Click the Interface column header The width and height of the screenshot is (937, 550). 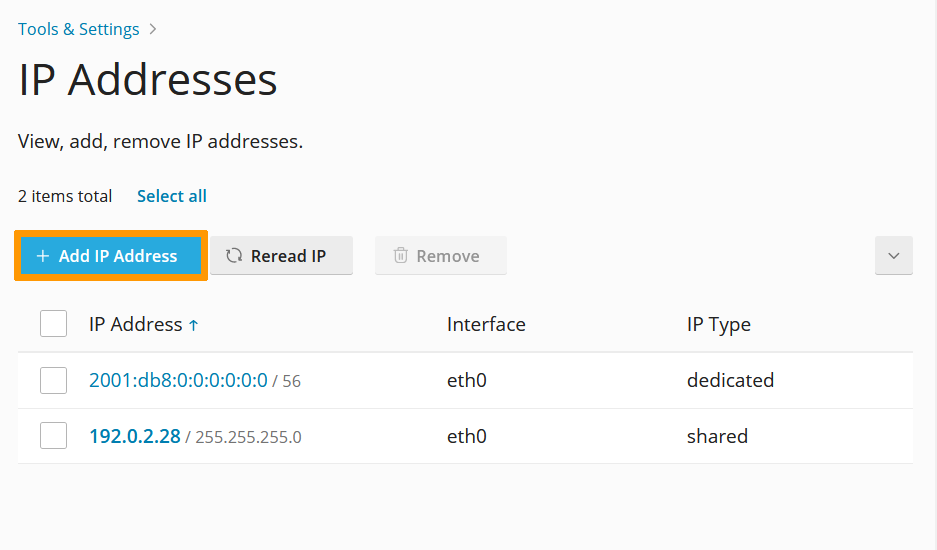pos(486,324)
